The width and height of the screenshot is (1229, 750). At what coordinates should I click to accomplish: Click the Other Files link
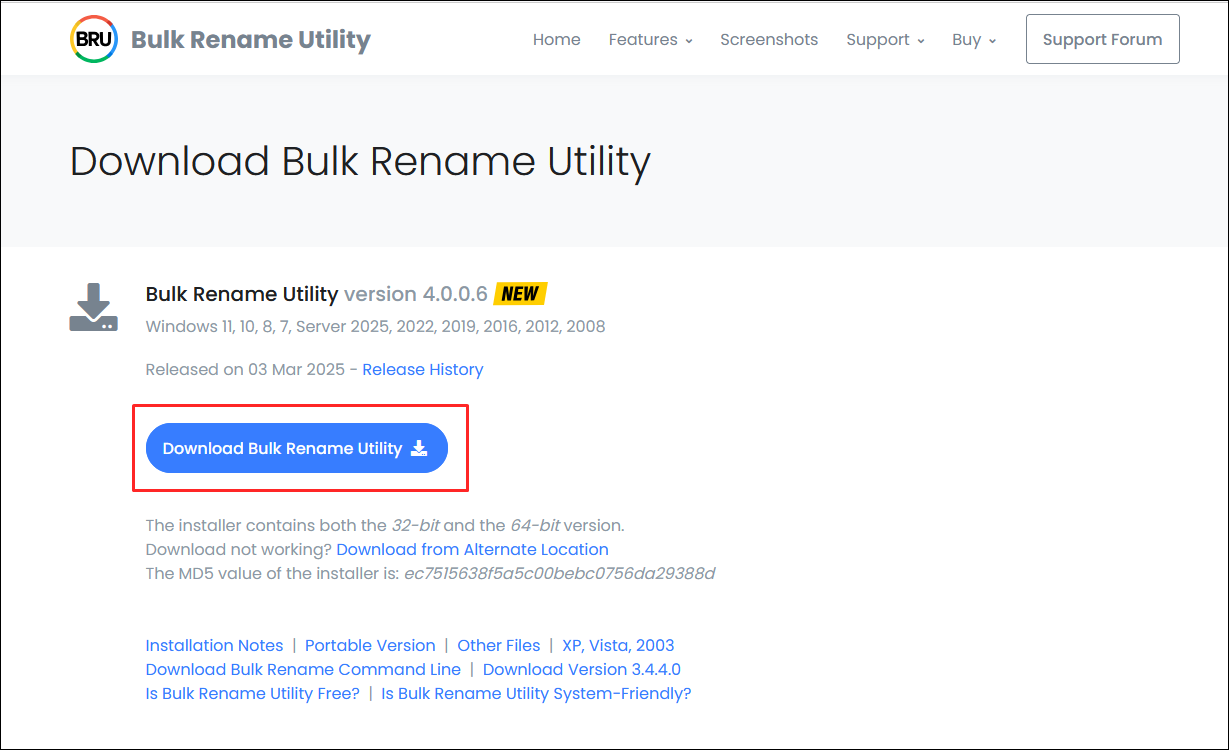click(x=498, y=645)
